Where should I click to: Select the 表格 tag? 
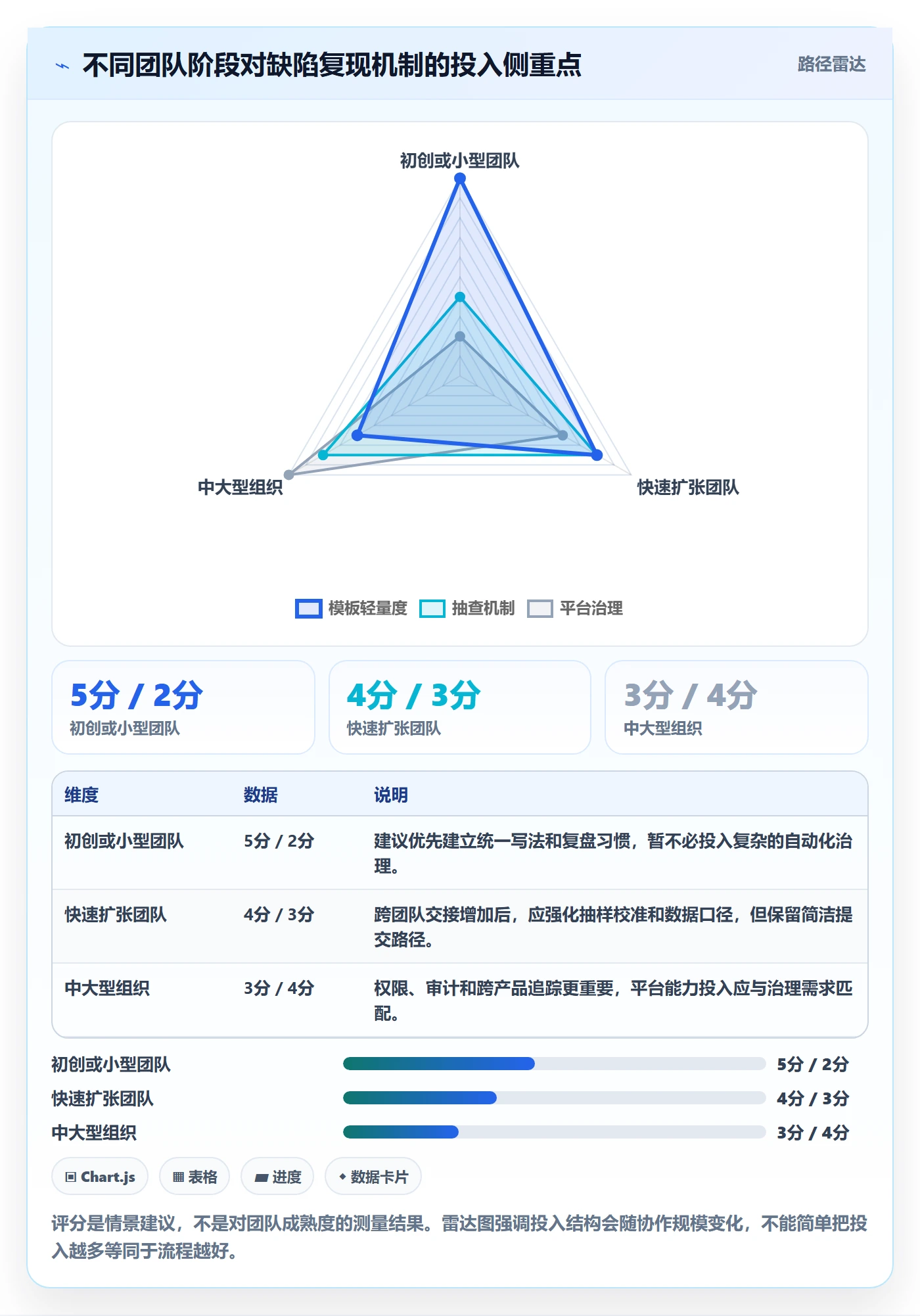click(x=195, y=1177)
